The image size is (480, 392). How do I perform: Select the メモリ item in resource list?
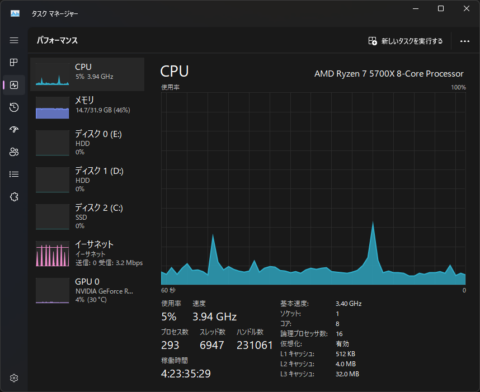(87, 108)
